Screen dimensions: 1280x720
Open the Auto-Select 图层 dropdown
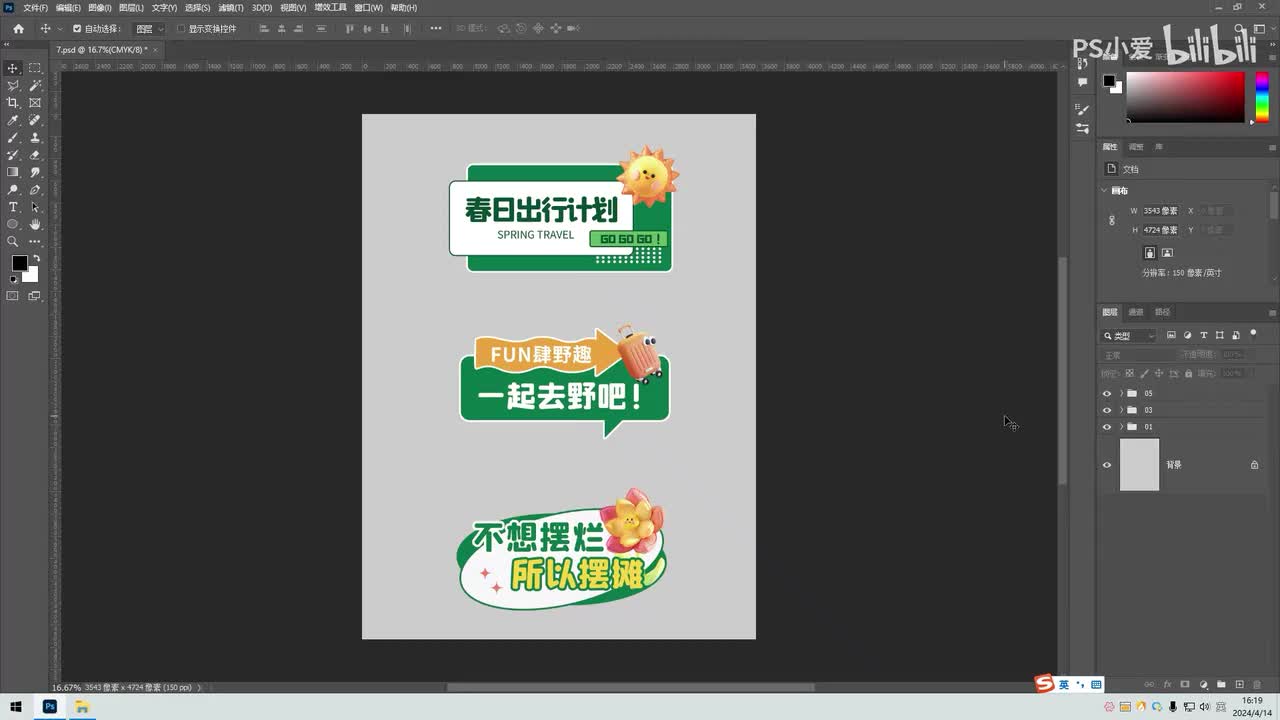tap(149, 29)
